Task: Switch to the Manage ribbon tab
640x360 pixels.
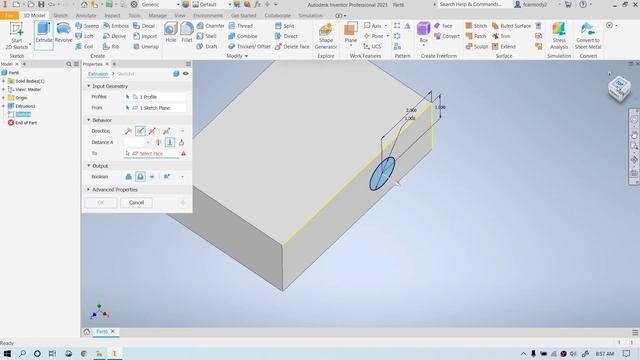Action: pyautogui.click(x=157, y=16)
